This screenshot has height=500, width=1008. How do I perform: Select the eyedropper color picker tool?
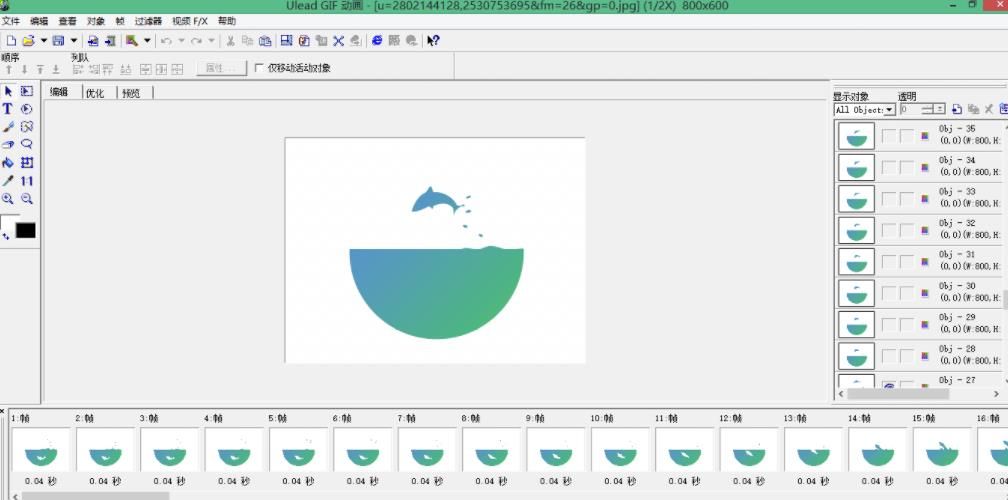tap(8, 181)
